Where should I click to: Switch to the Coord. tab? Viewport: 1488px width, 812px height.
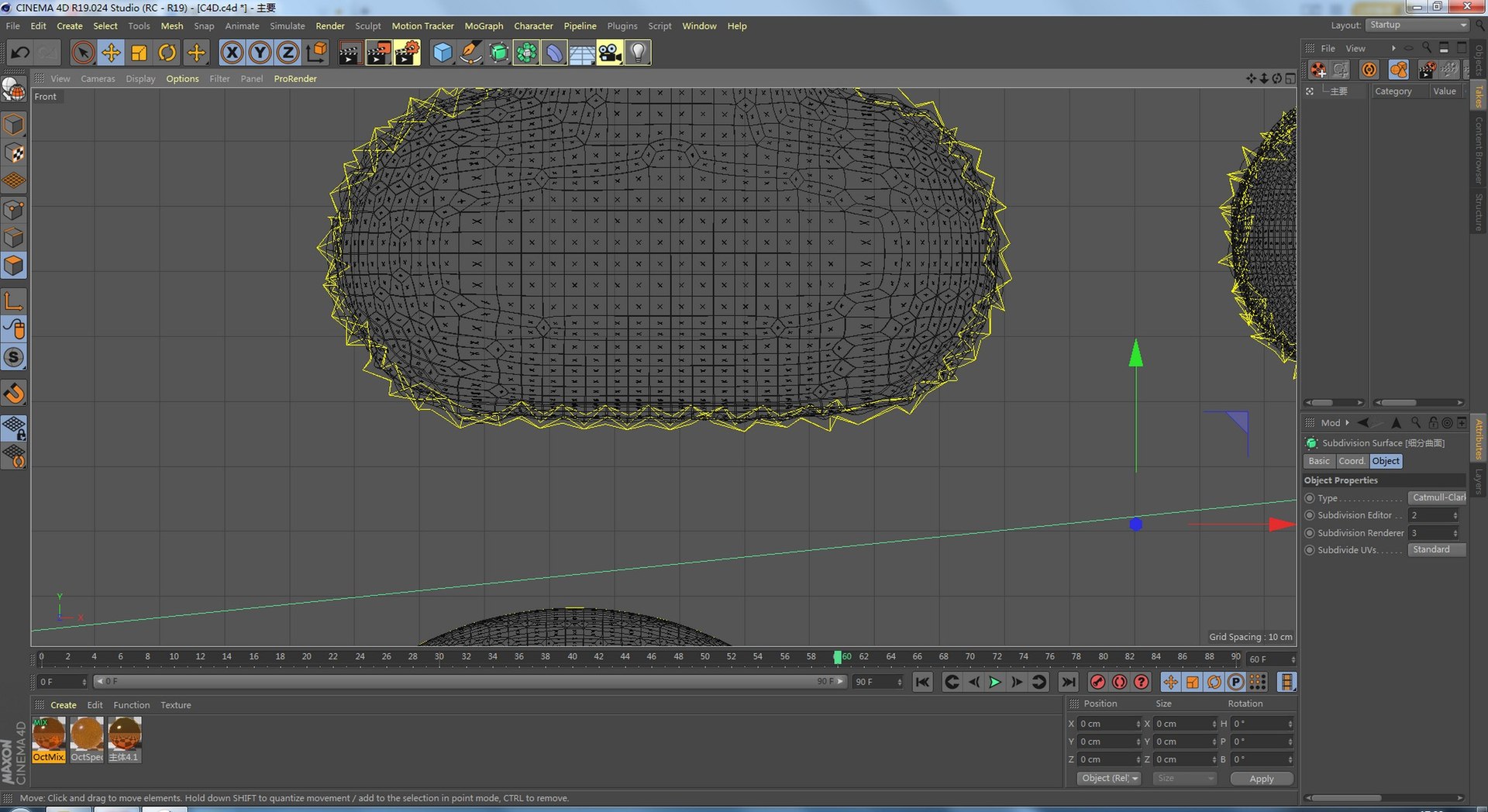[1352, 461]
